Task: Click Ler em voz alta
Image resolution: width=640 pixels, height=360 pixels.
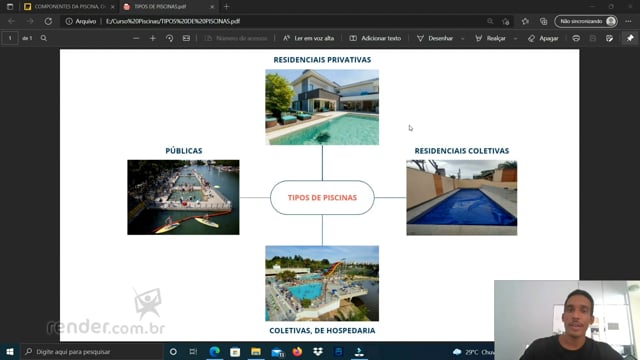Action: click(309, 38)
